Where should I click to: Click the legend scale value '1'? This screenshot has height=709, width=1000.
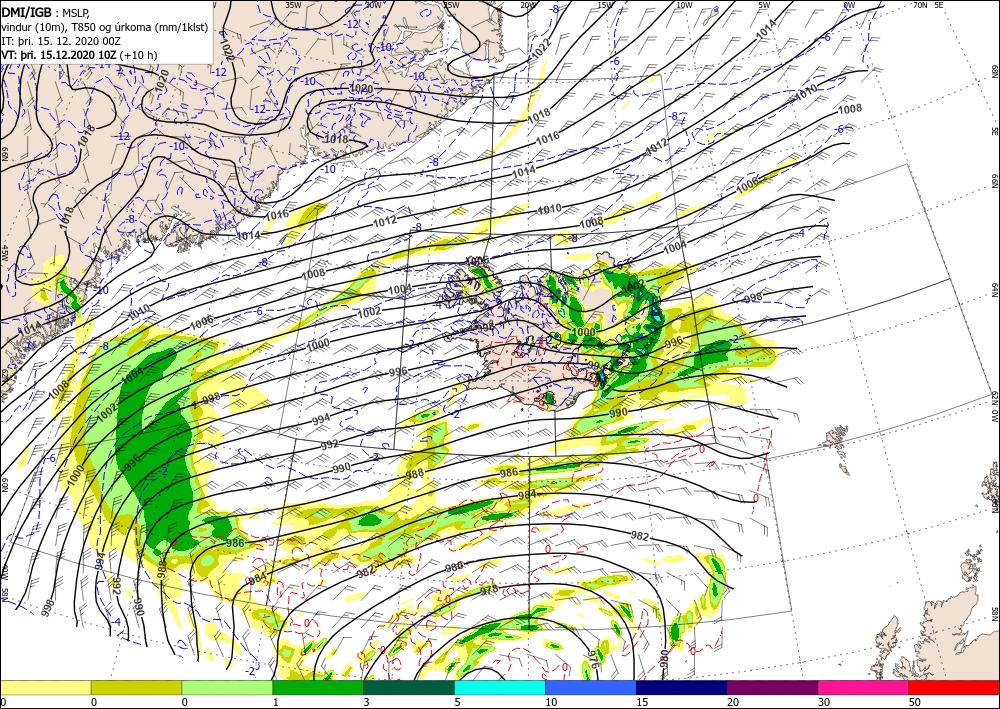click(276, 702)
